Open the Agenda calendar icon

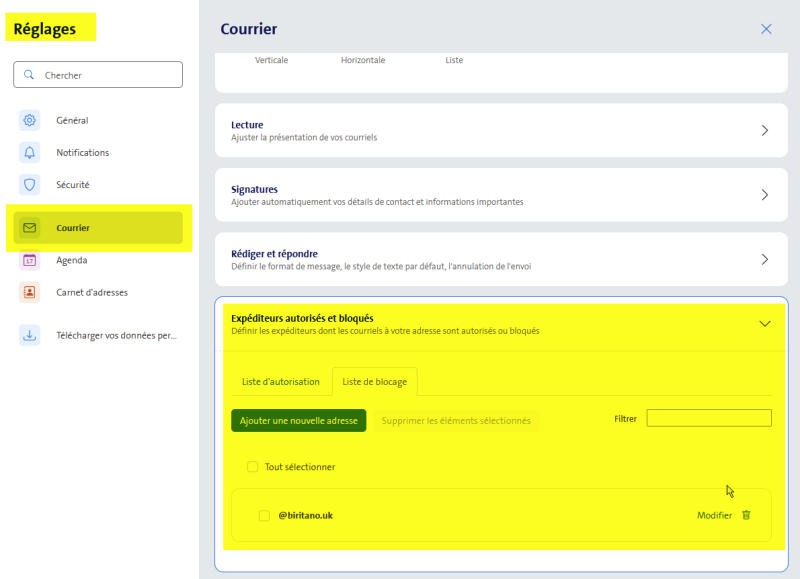[x=30, y=260]
